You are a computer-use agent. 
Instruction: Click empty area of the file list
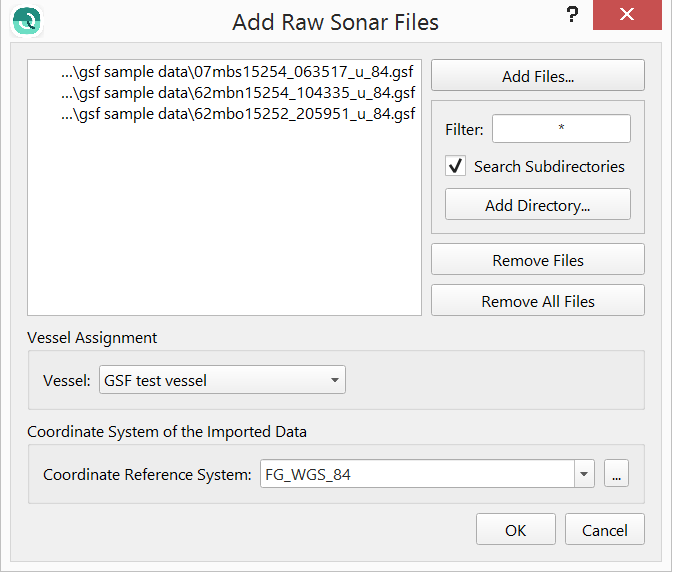pos(224,230)
